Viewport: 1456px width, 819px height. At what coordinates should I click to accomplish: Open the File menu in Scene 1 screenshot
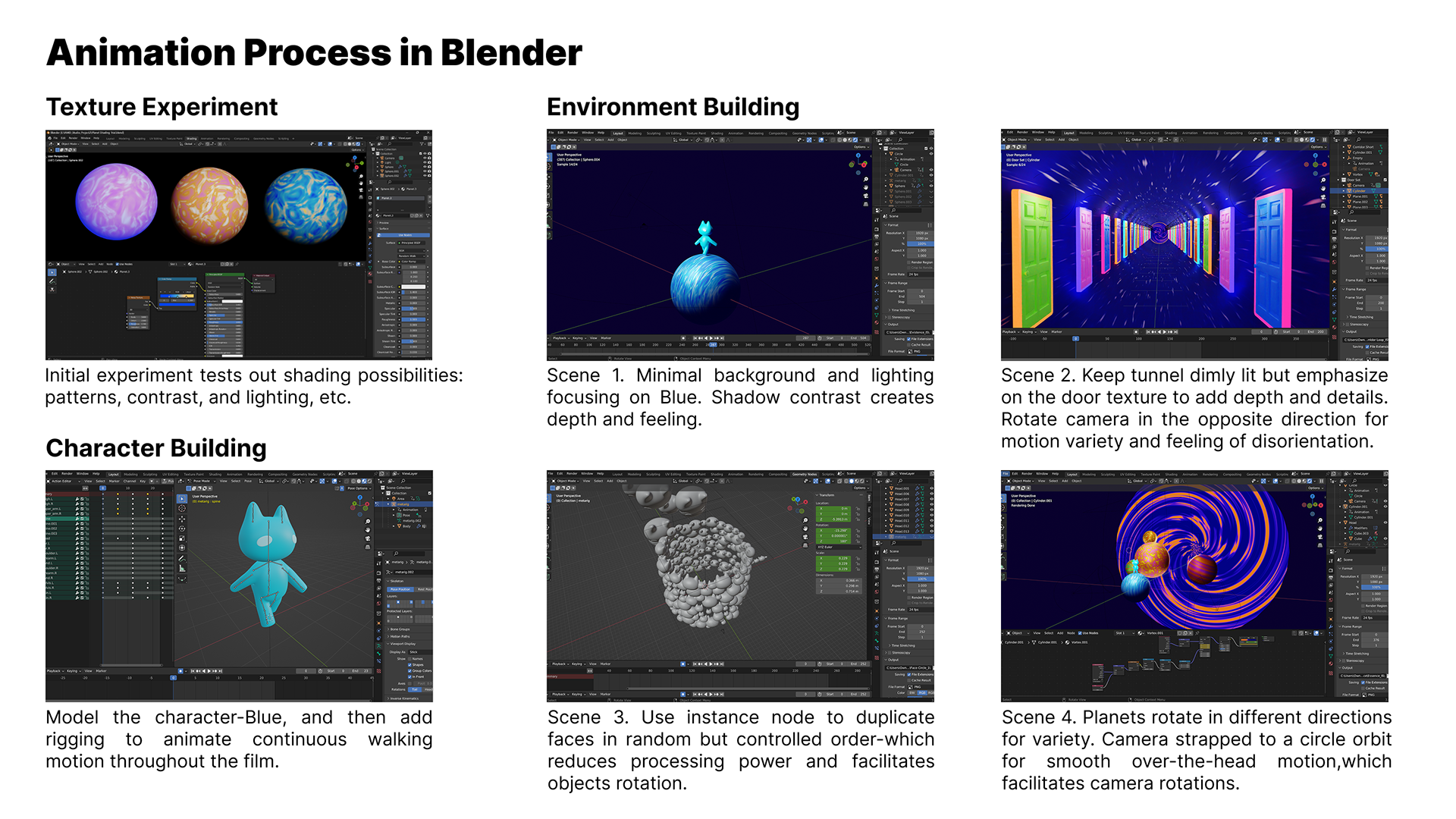551,133
